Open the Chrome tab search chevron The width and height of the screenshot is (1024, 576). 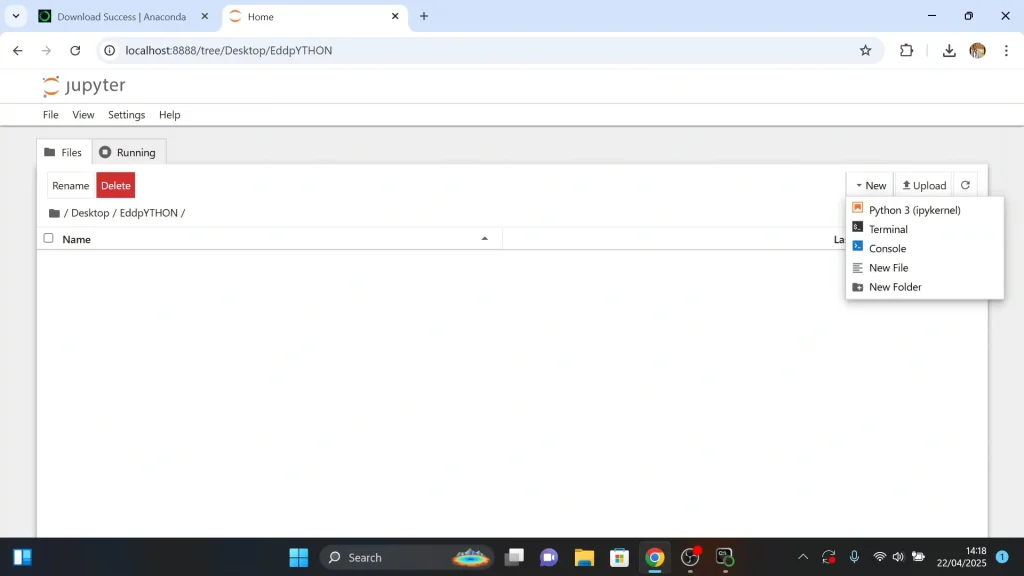coord(16,16)
